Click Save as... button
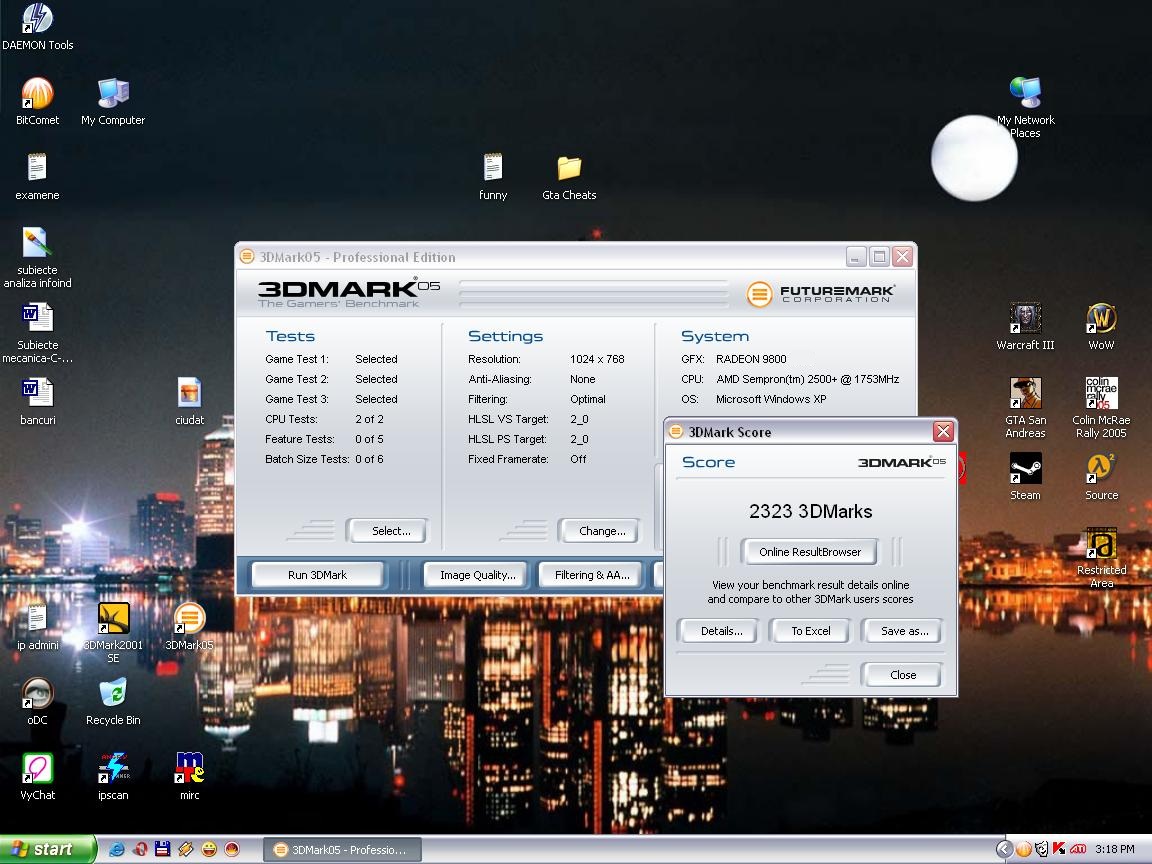Screen dimensions: 1152x864 [901, 631]
